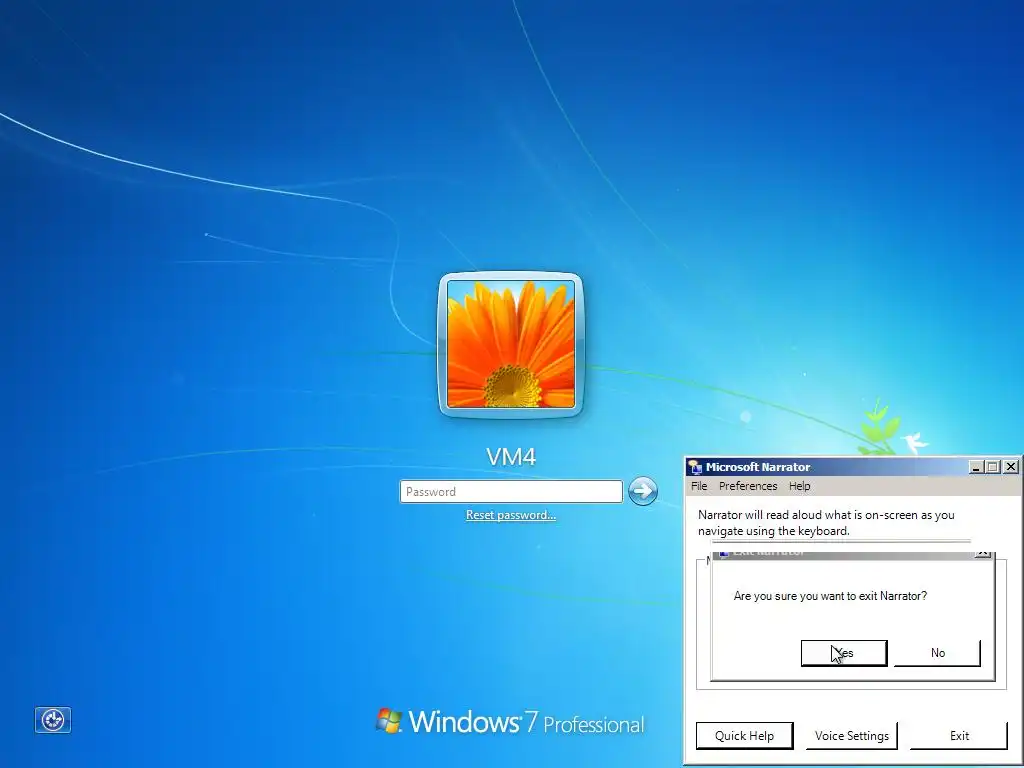The image size is (1024, 768).
Task: Open the Narrator Help menu
Action: 799,486
